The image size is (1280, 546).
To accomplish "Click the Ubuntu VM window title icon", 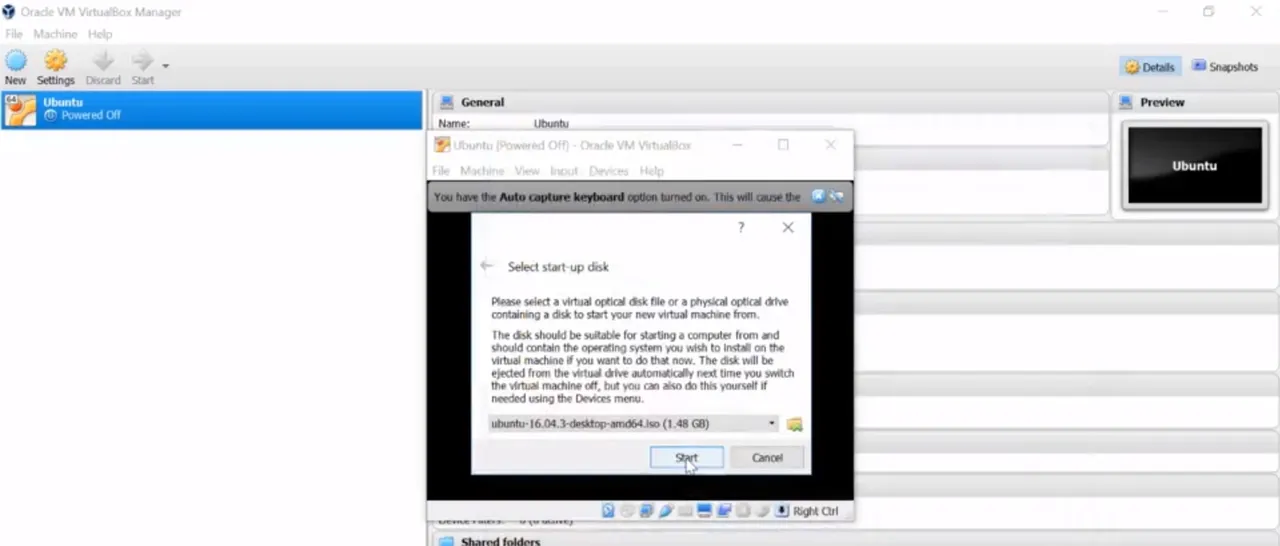I will point(441,145).
